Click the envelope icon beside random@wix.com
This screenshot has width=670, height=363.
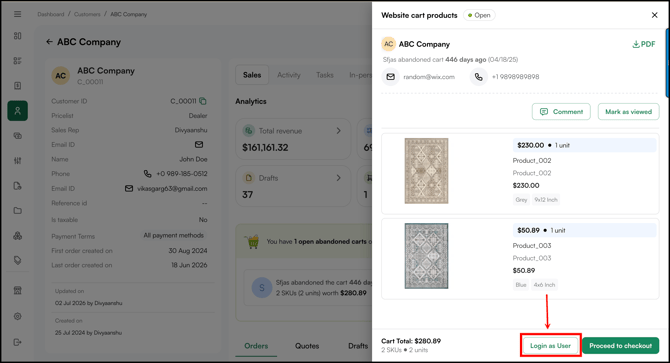pyautogui.click(x=391, y=77)
